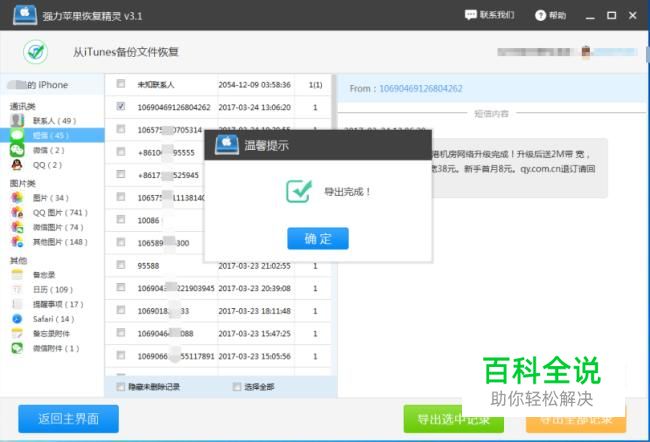Click 返回主界面 button

(68, 419)
